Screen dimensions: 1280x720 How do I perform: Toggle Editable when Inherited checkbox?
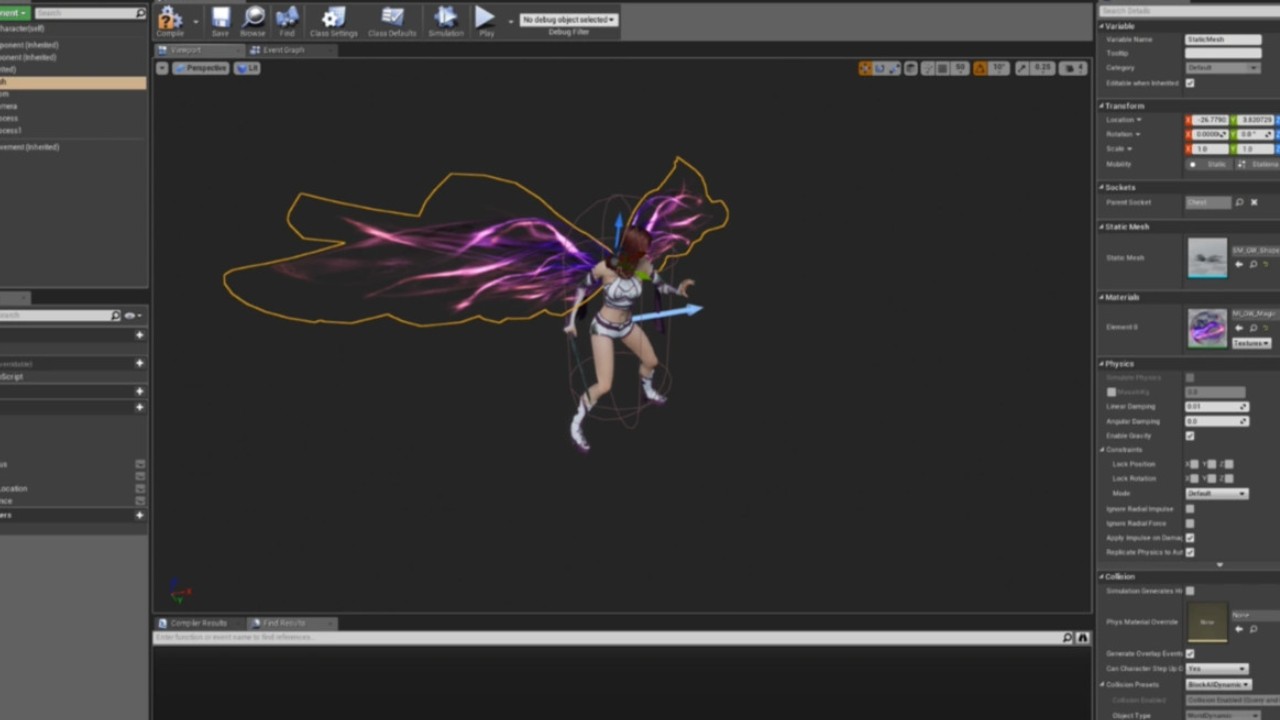point(1190,83)
